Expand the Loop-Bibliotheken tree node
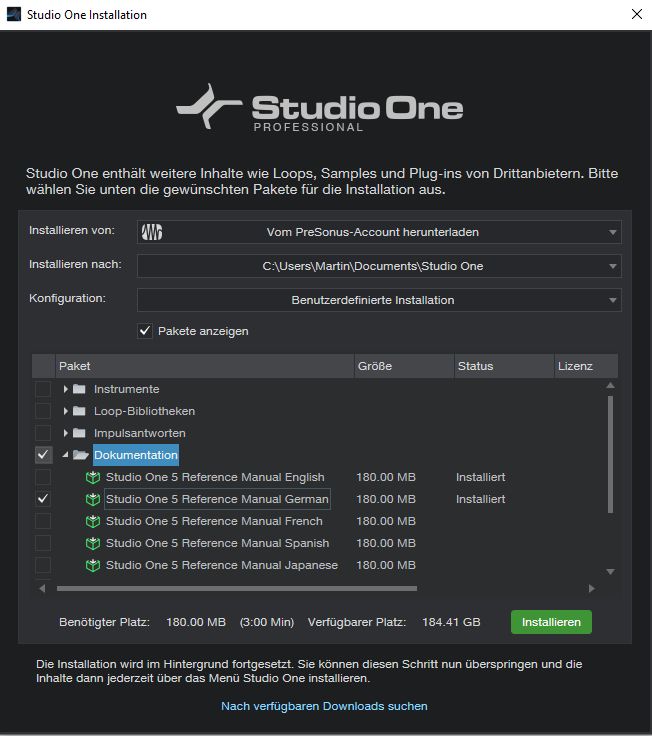The image size is (652, 736). pyautogui.click(x=65, y=411)
